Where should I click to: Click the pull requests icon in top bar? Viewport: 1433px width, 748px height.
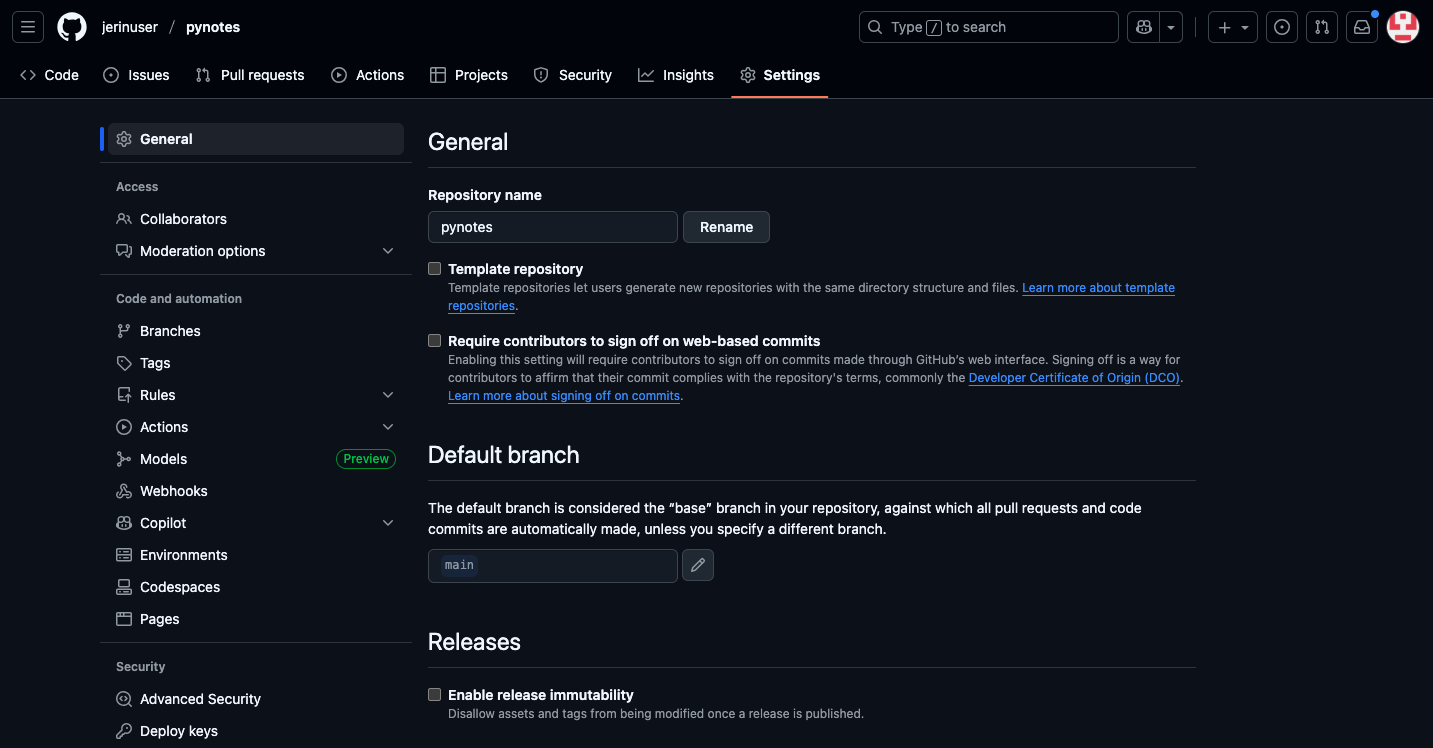[1322, 27]
